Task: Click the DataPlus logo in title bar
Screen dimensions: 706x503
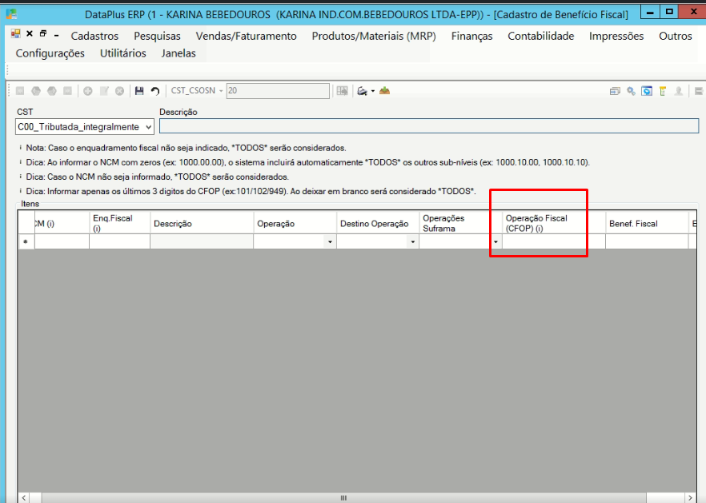Action: [x=12, y=14]
